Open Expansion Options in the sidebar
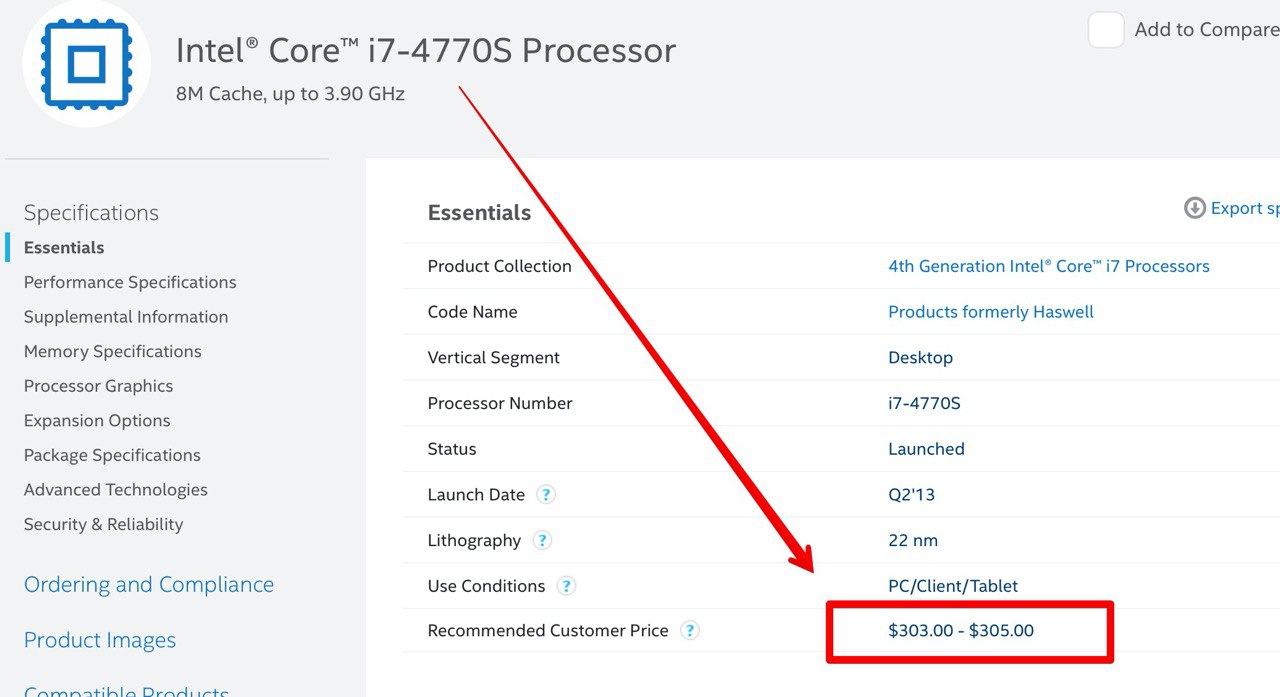1280x697 pixels. click(x=97, y=420)
